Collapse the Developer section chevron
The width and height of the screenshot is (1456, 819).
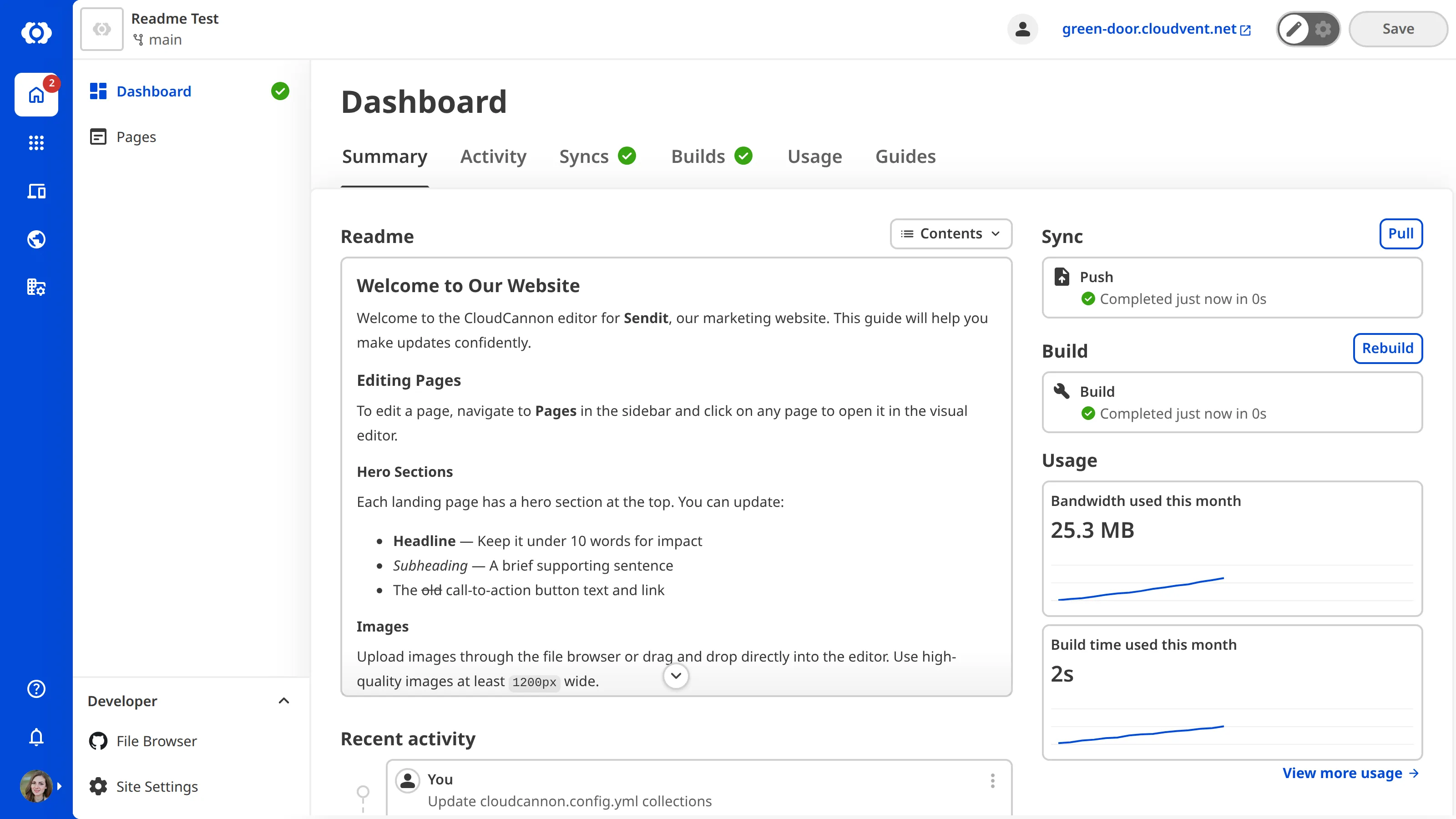pyautogui.click(x=284, y=701)
